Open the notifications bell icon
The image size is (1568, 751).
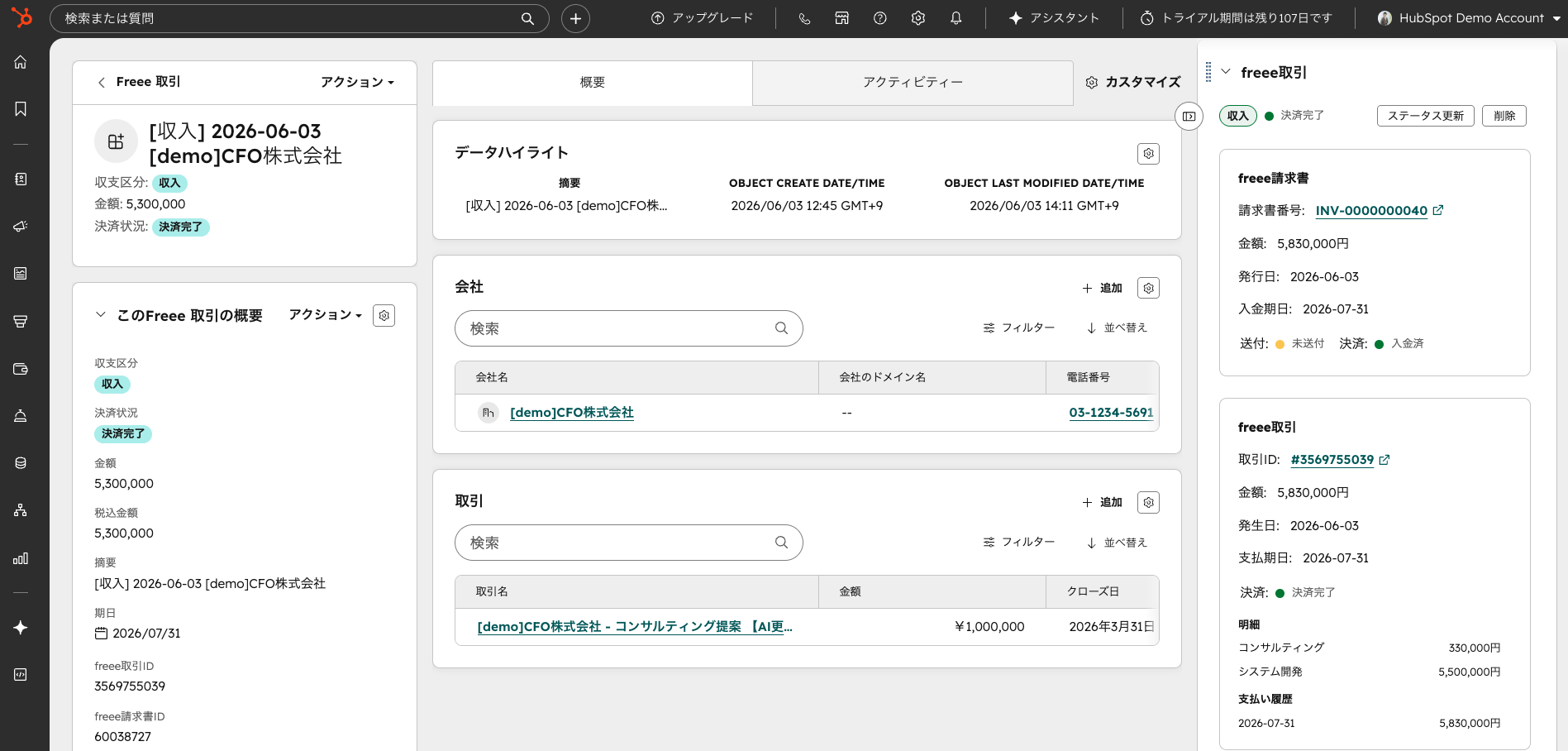pyautogui.click(x=956, y=18)
